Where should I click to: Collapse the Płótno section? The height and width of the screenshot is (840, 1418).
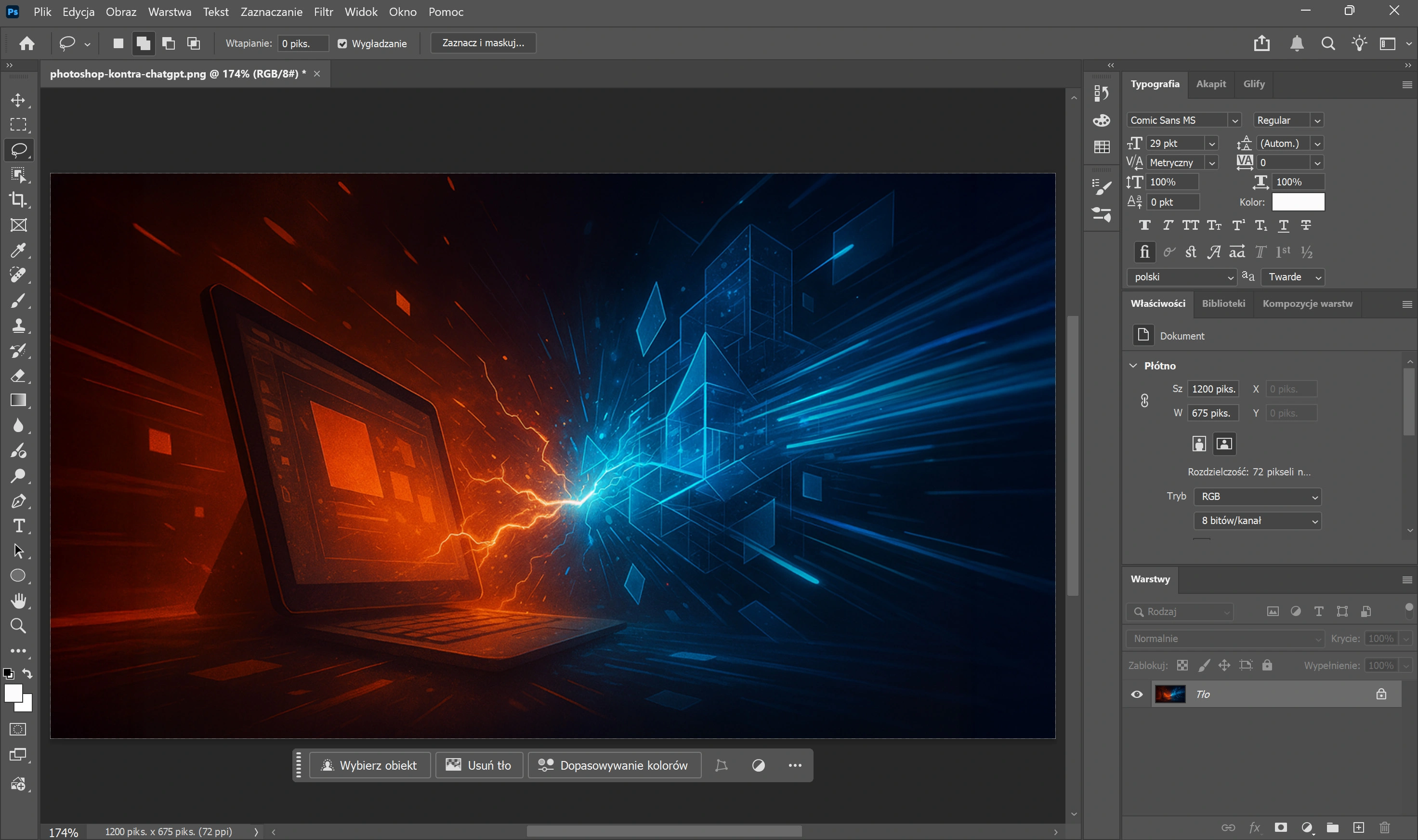[x=1133, y=366]
